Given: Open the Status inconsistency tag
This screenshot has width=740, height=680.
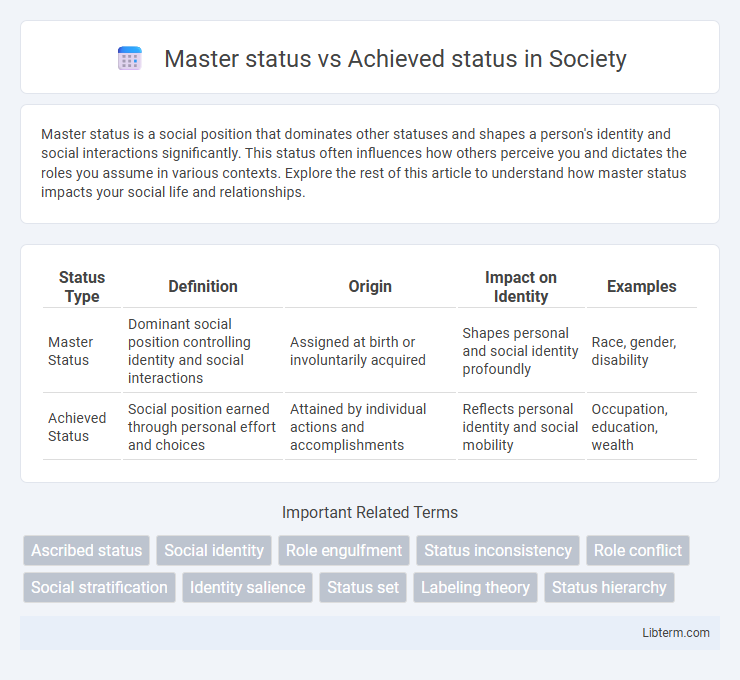Looking at the screenshot, I should pyautogui.click(x=497, y=550).
